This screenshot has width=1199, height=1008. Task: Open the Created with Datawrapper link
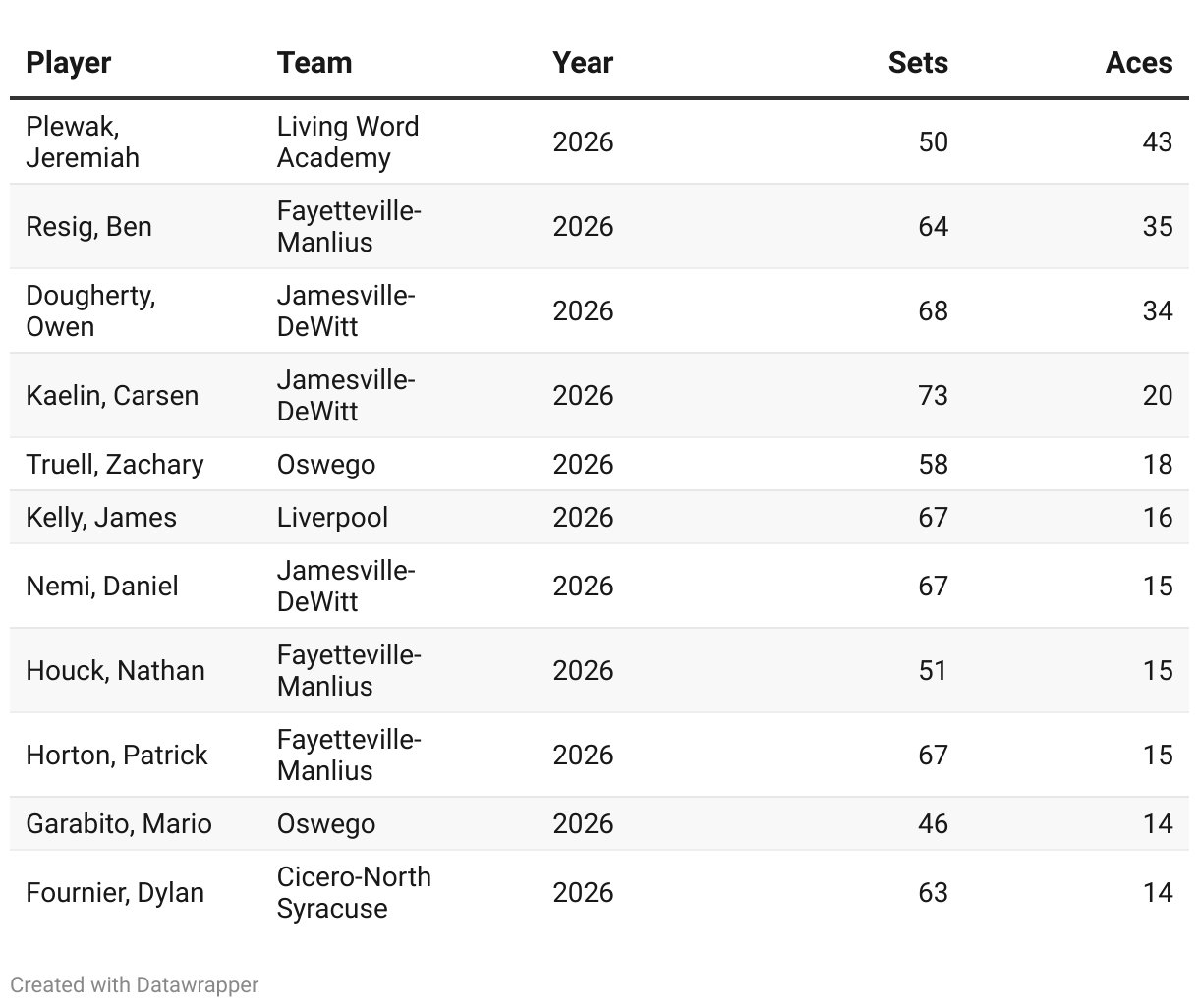point(135,984)
